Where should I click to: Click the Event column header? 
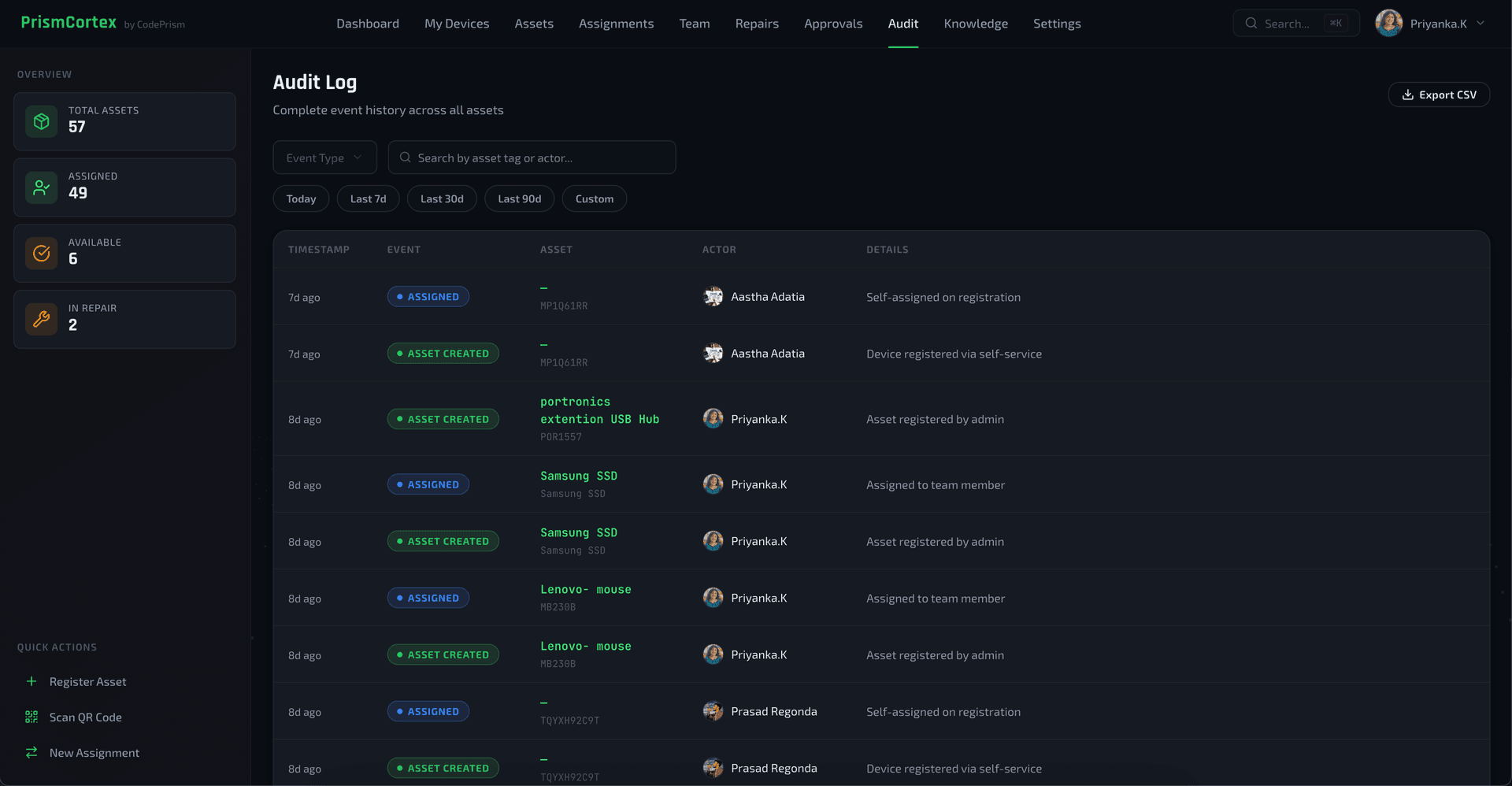(403, 249)
